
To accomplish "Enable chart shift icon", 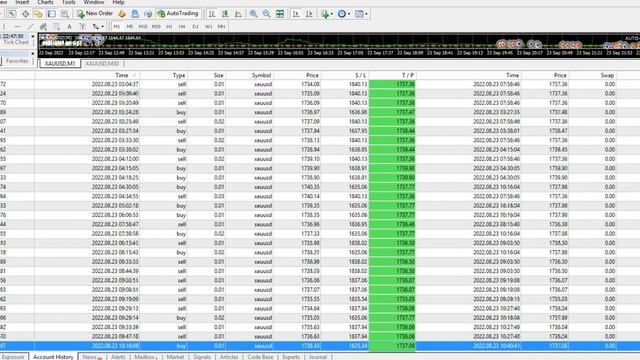I will tap(309, 14).
